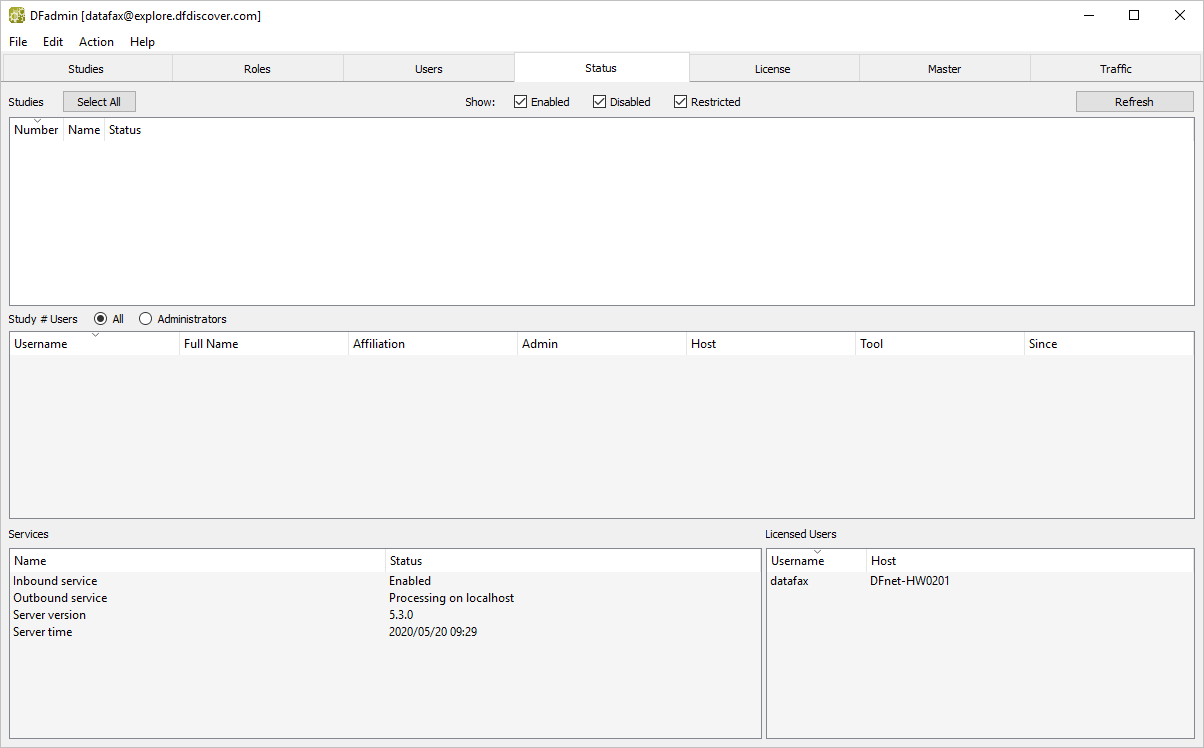
Task: Open the Help menu
Action: (x=142, y=42)
